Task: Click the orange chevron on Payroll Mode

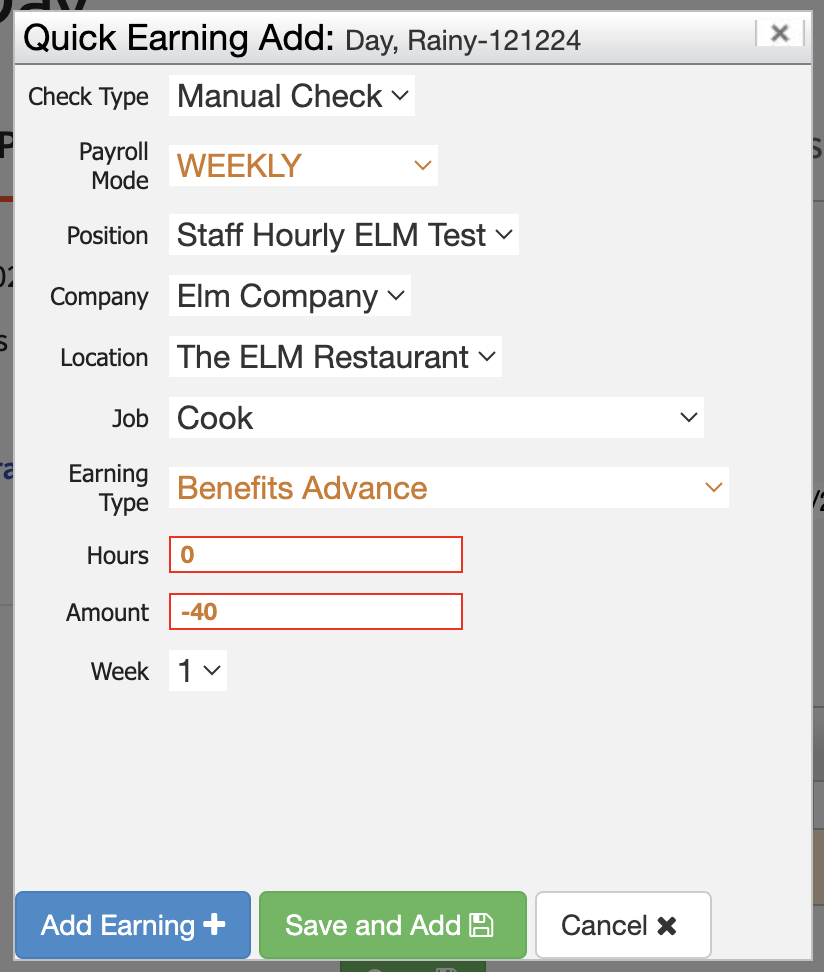Action: click(422, 166)
